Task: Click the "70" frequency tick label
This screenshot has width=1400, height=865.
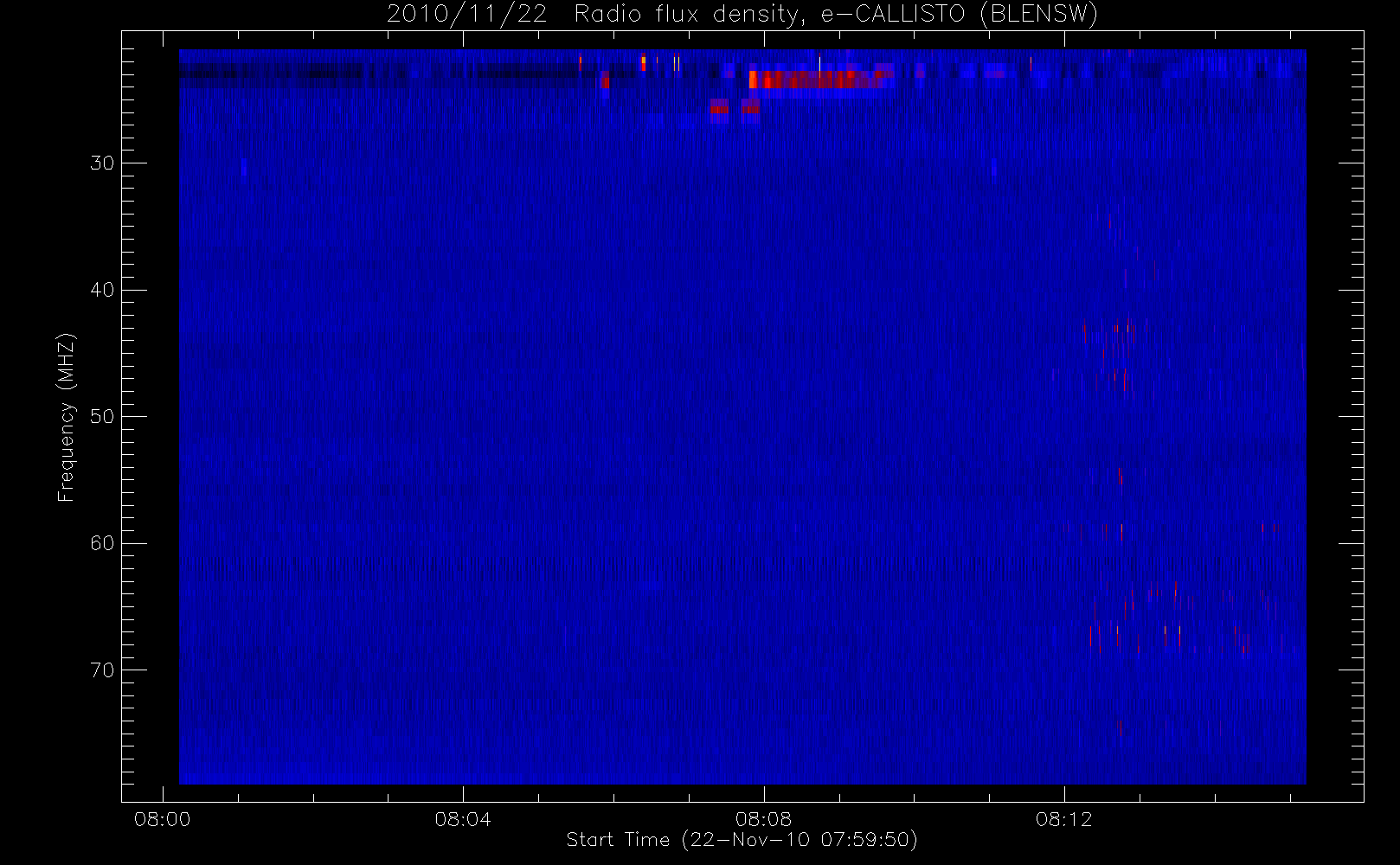Action: (x=102, y=670)
